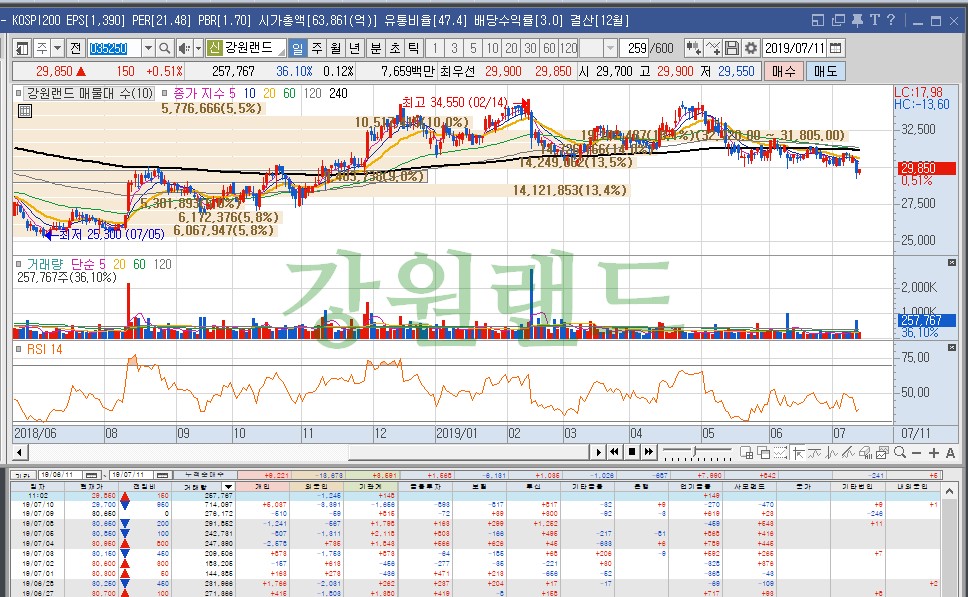Select the 일 daily period toggle
This screenshot has height=597, width=968.
coord(298,48)
